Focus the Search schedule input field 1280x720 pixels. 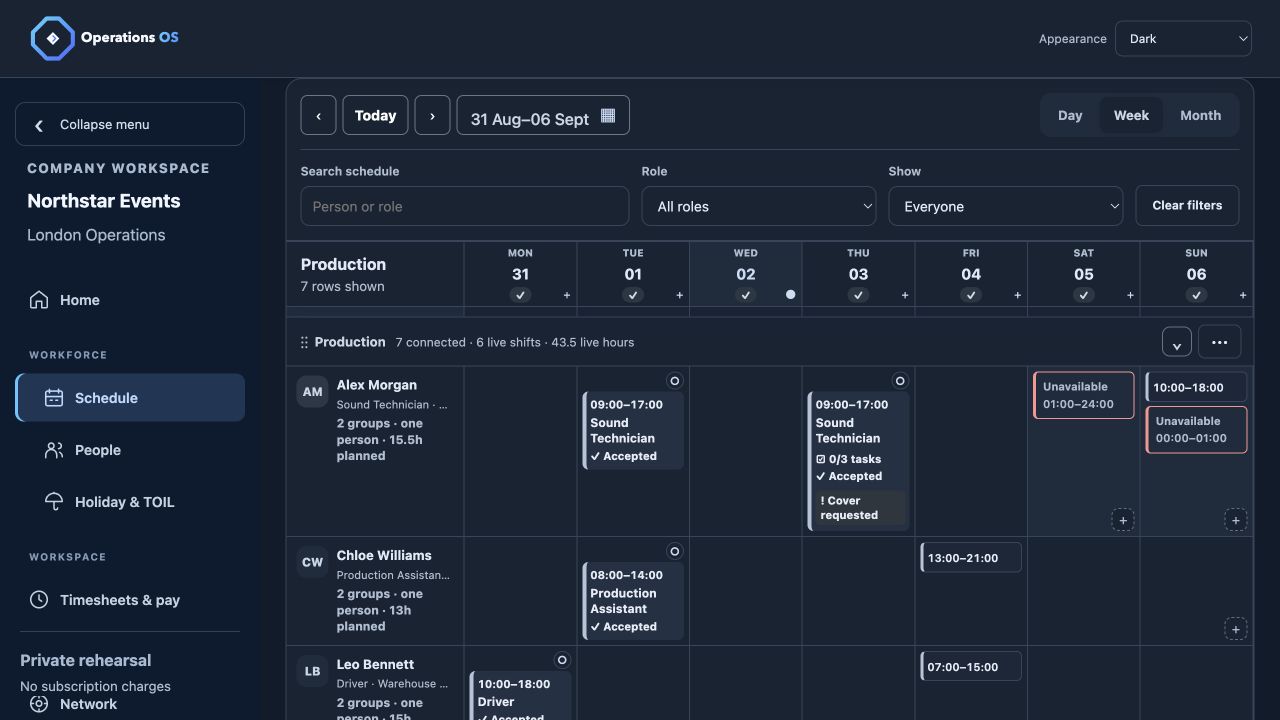465,206
